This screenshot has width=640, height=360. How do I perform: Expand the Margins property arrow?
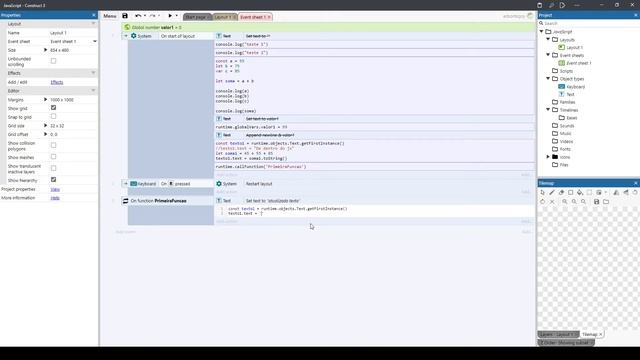tap(45, 100)
